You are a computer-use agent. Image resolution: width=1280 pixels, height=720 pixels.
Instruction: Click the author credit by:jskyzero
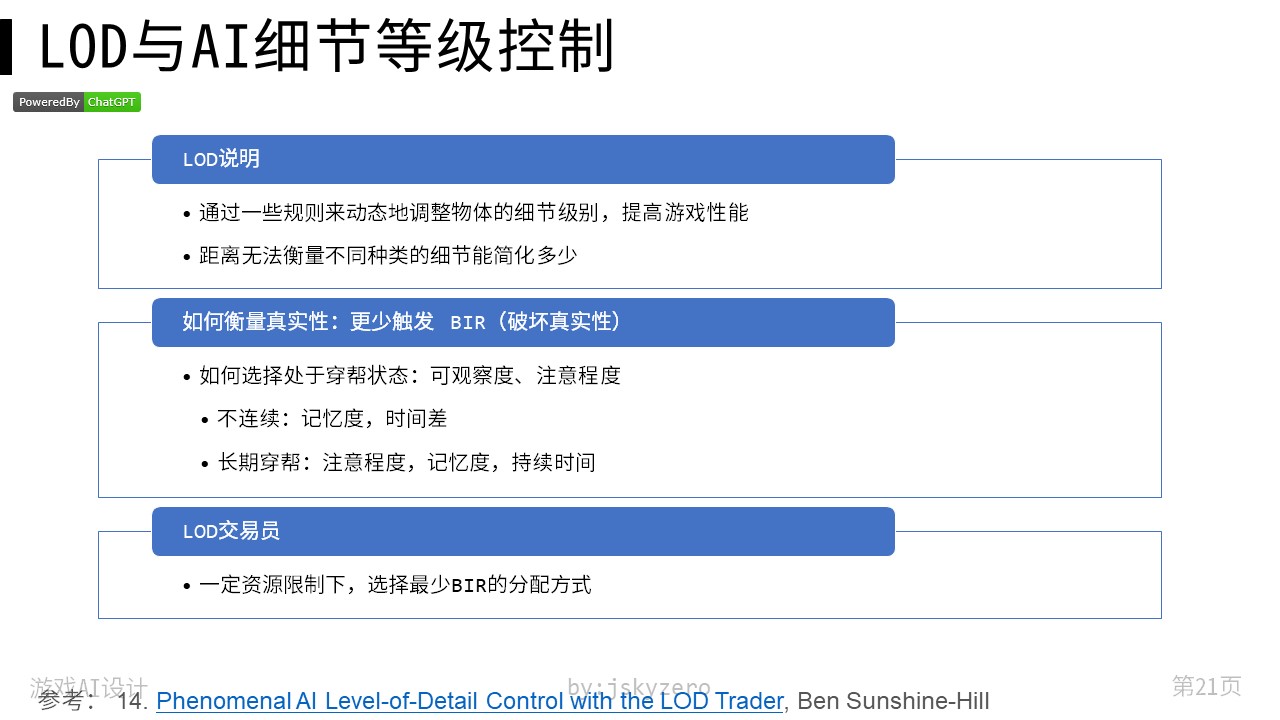[x=638, y=686]
